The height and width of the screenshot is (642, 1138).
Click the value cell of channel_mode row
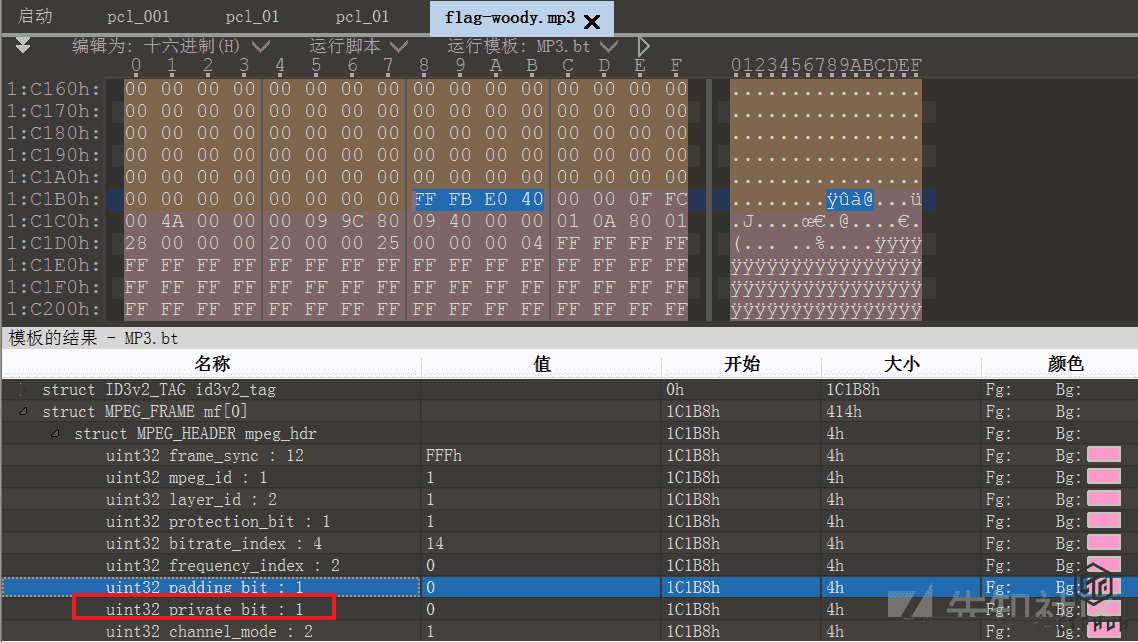pyautogui.click(x=540, y=631)
